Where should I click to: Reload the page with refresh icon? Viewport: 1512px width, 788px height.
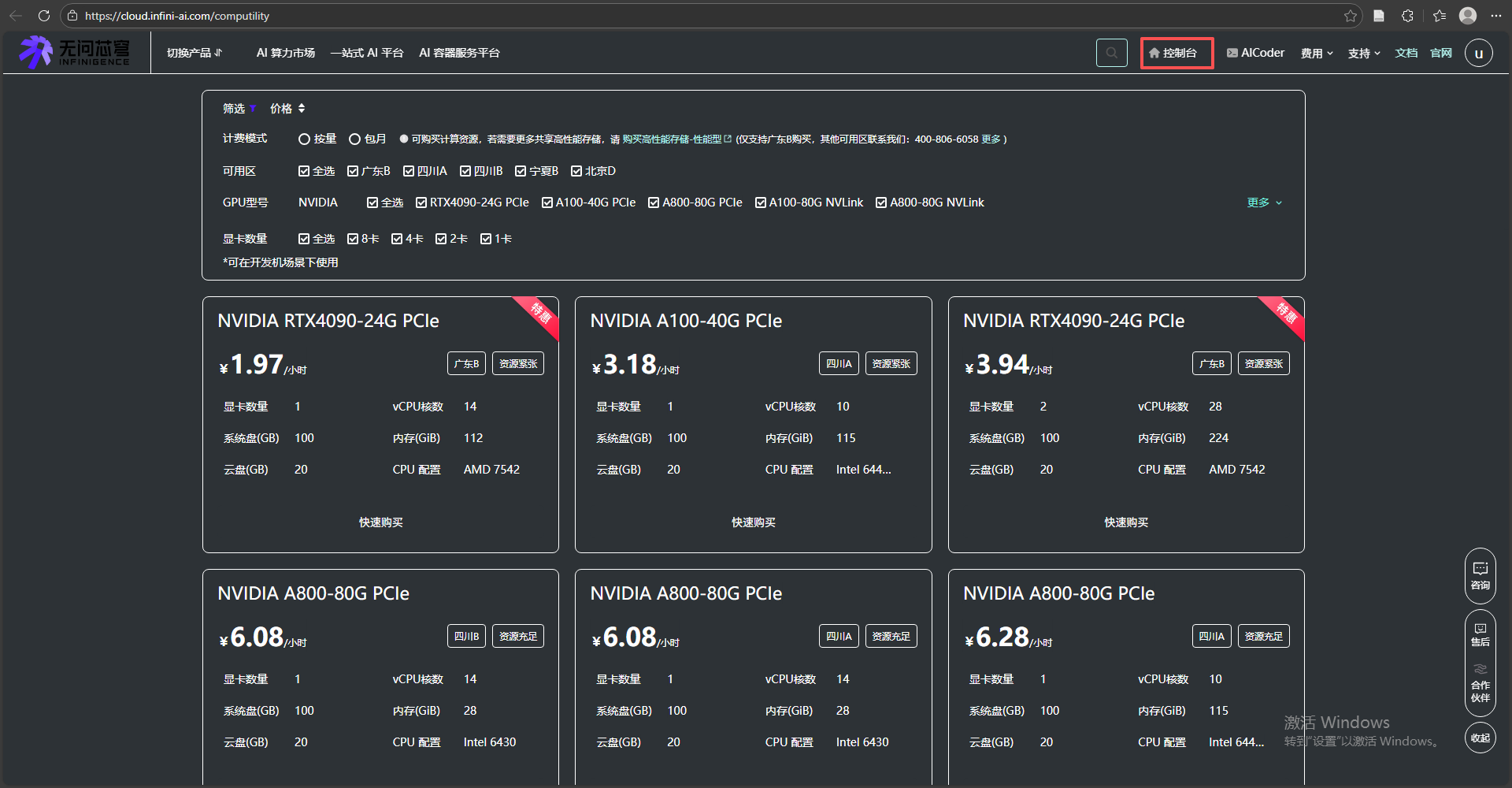point(44,16)
